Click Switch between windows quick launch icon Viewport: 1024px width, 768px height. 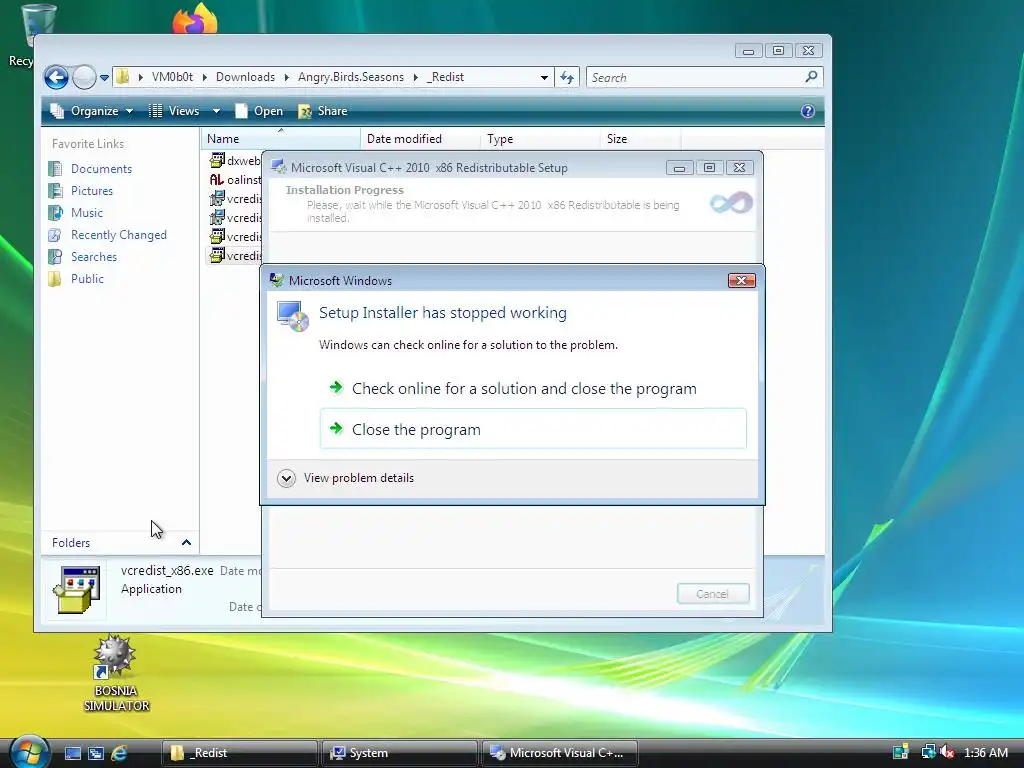click(x=96, y=753)
